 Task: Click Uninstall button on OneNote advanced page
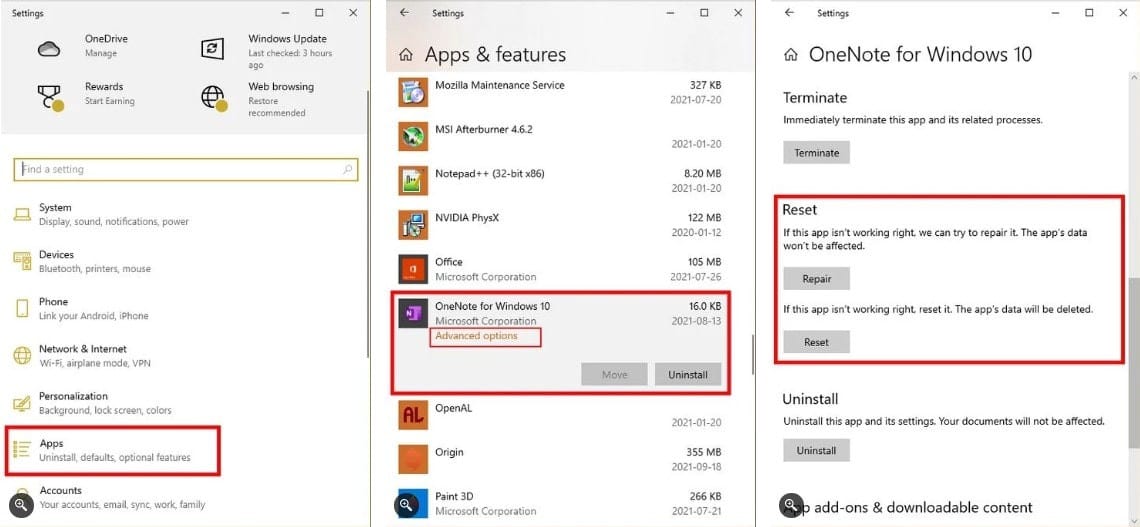point(816,450)
